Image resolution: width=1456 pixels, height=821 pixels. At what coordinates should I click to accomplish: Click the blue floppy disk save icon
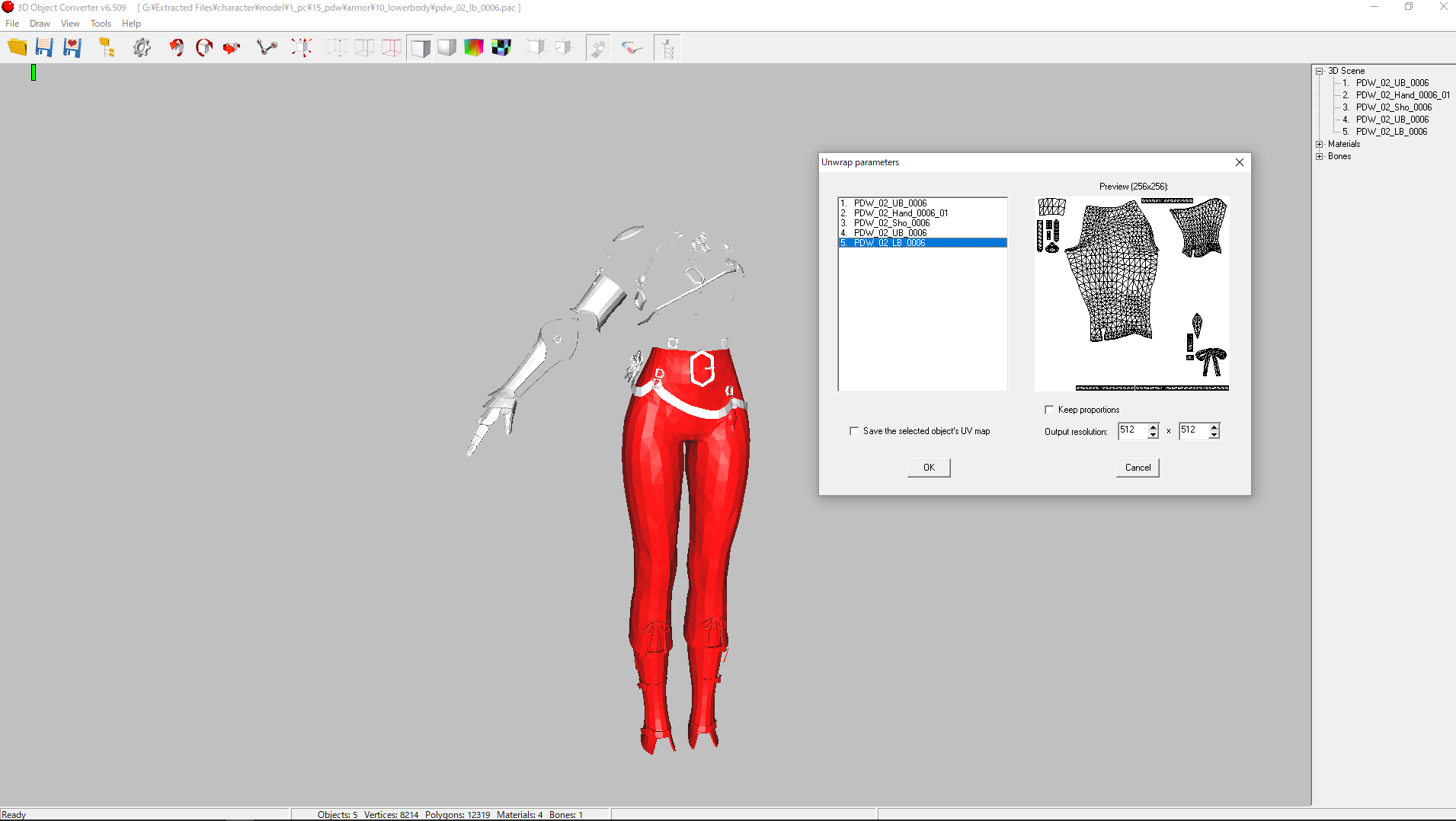(x=44, y=48)
